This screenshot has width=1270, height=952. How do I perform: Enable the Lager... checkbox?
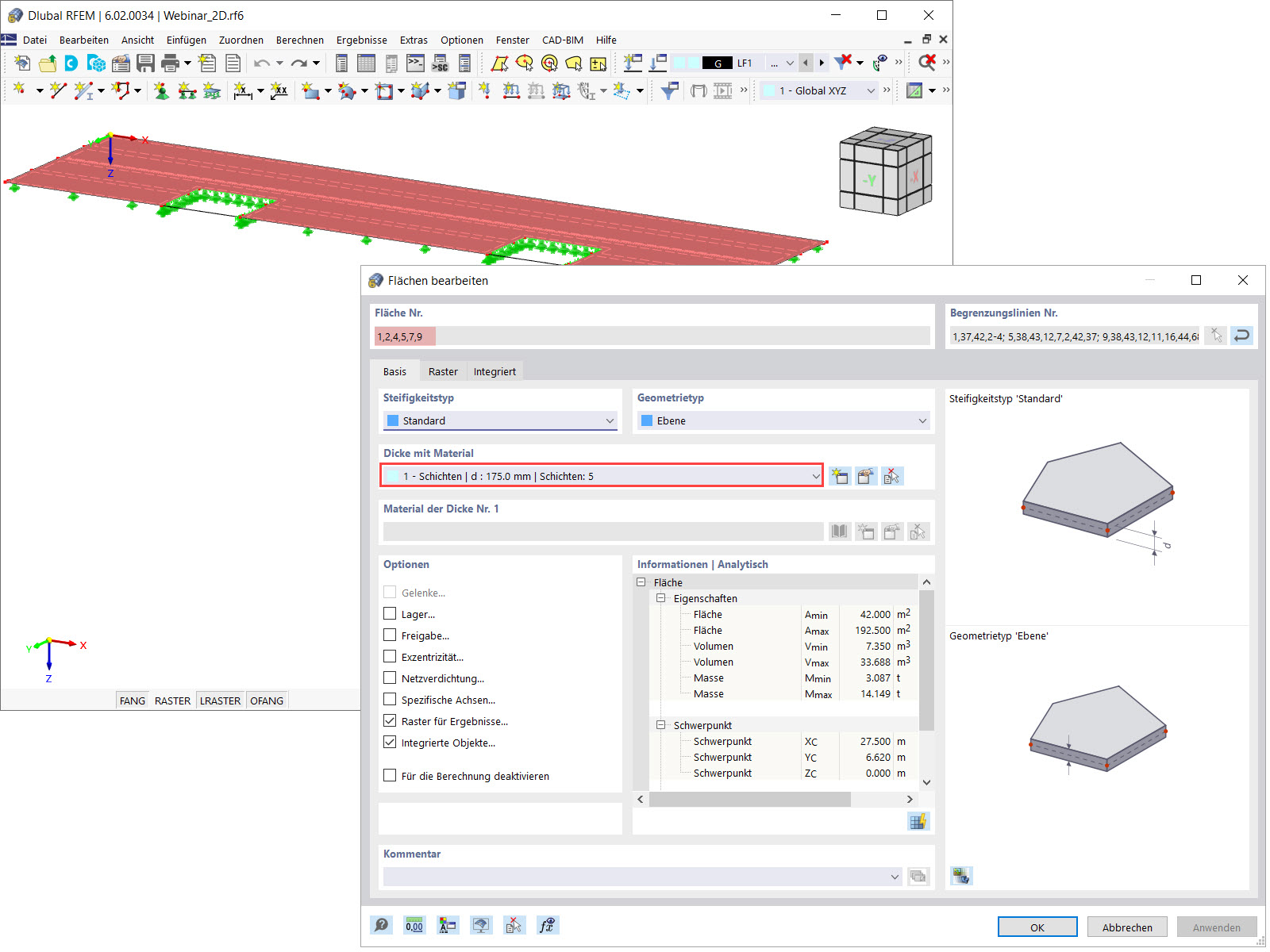390,613
